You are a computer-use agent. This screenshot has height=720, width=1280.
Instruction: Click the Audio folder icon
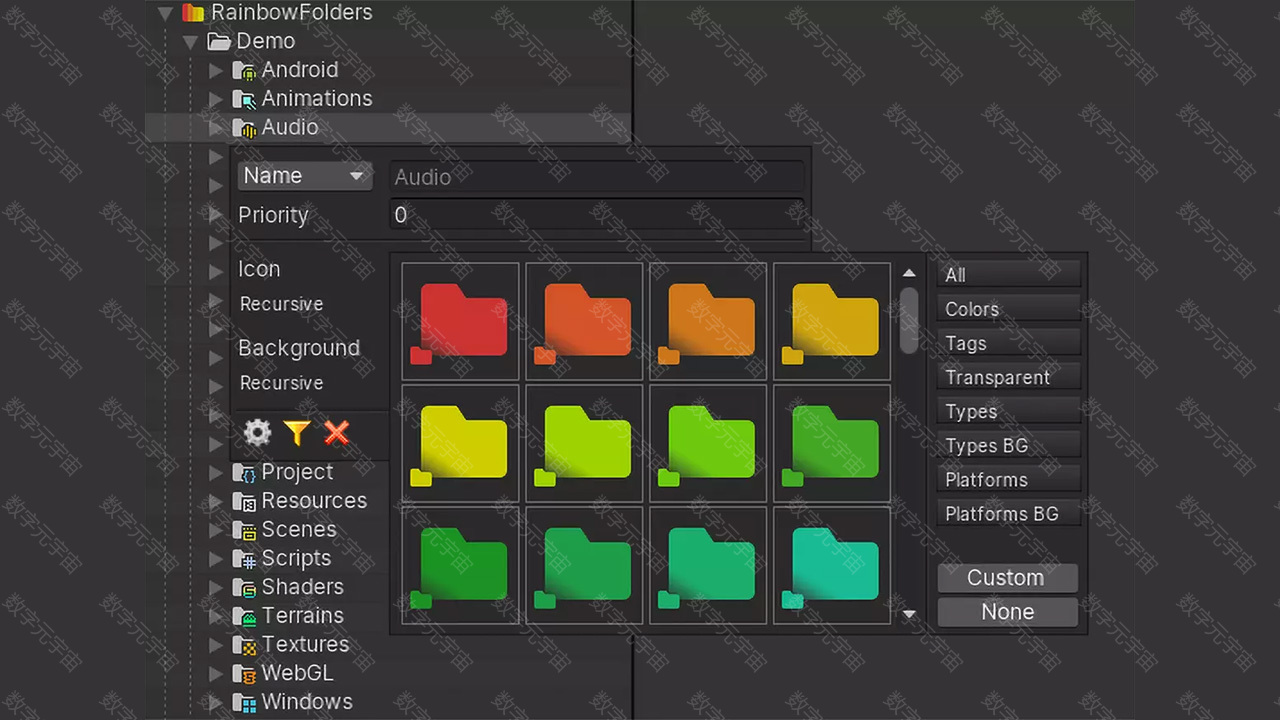244,128
